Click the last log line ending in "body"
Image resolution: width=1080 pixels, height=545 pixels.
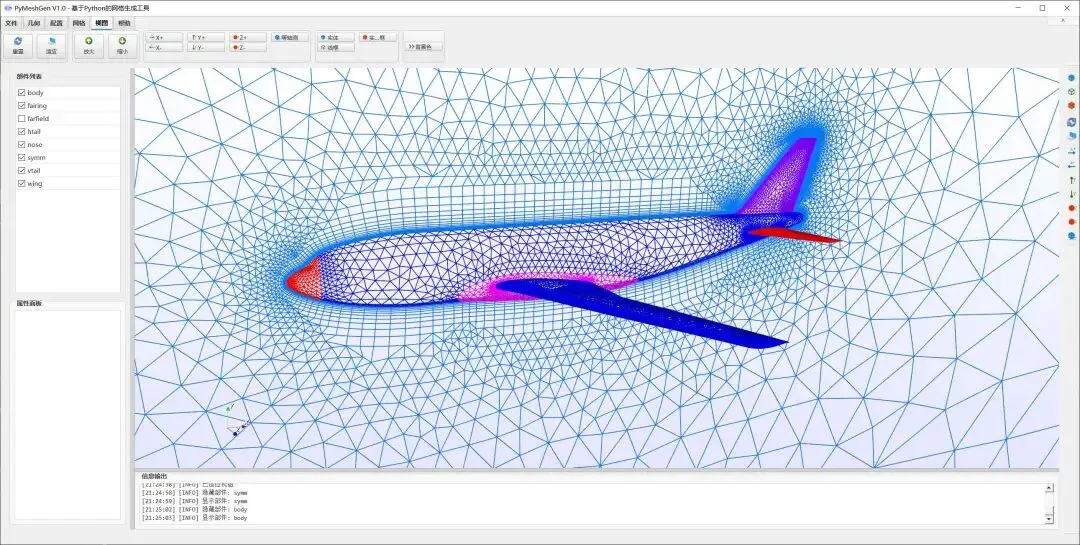click(x=194, y=517)
